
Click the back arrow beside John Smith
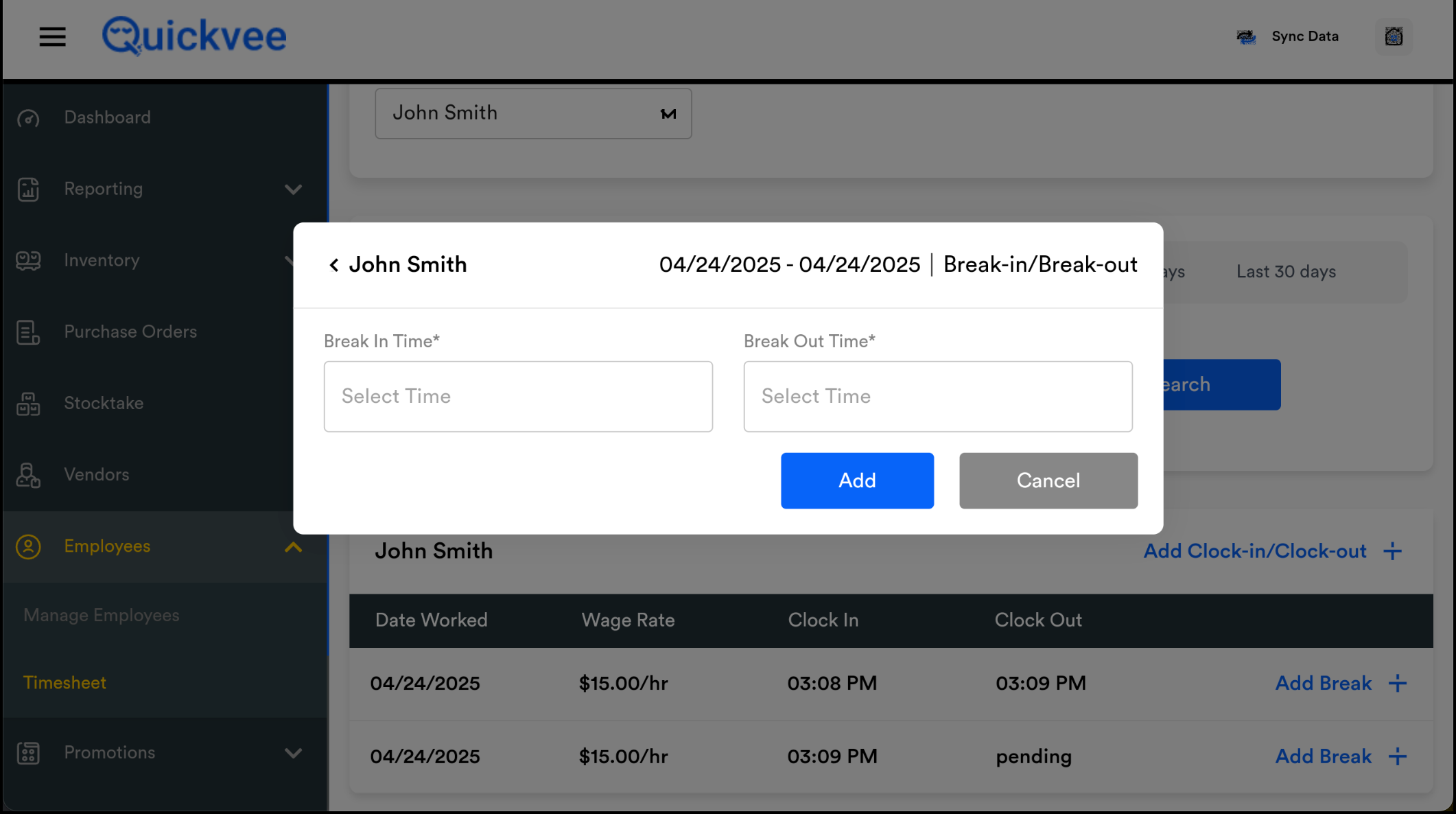click(x=333, y=265)
